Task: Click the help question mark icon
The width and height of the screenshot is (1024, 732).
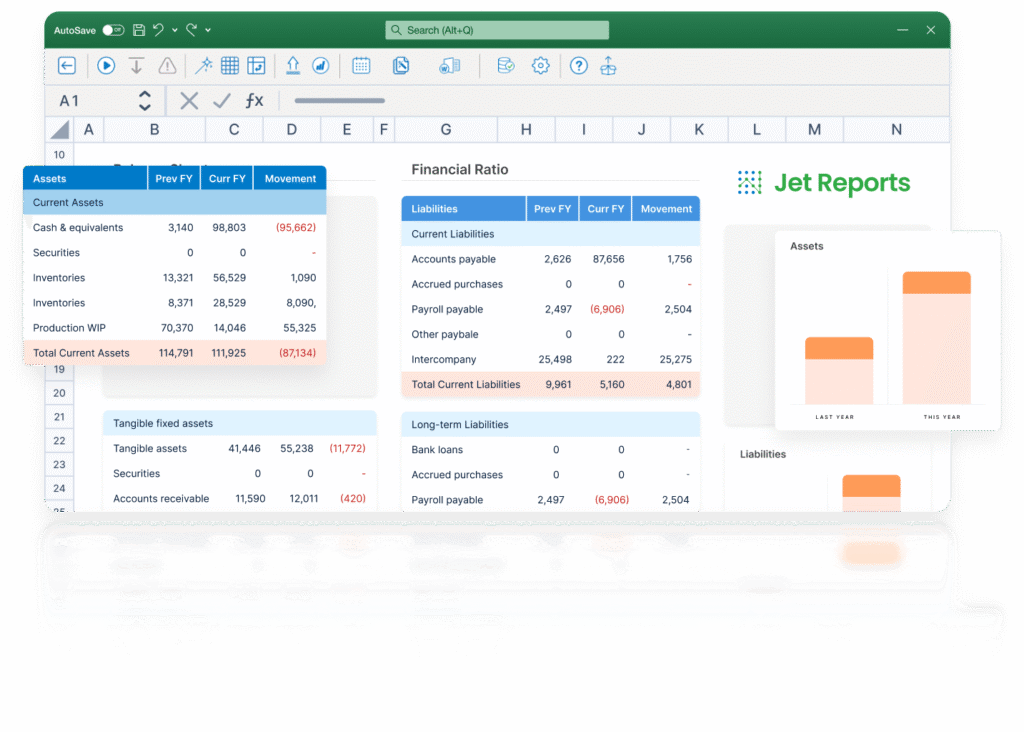Action: click(x=579, y=66)
